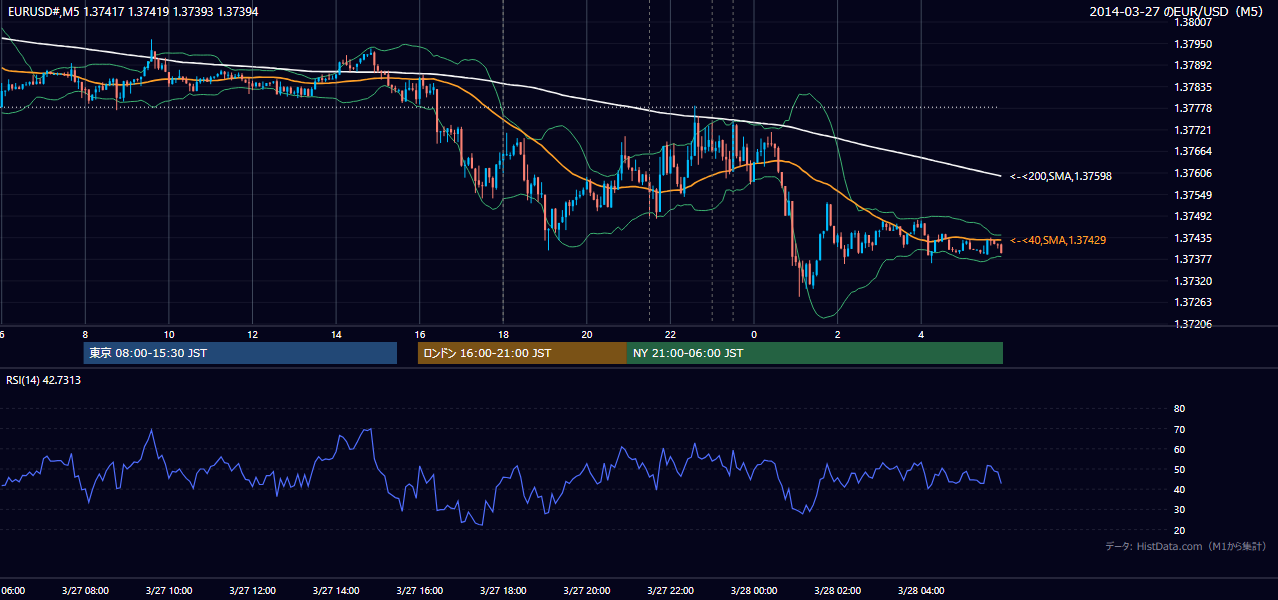Click price axis value 1.37435

1193,237
